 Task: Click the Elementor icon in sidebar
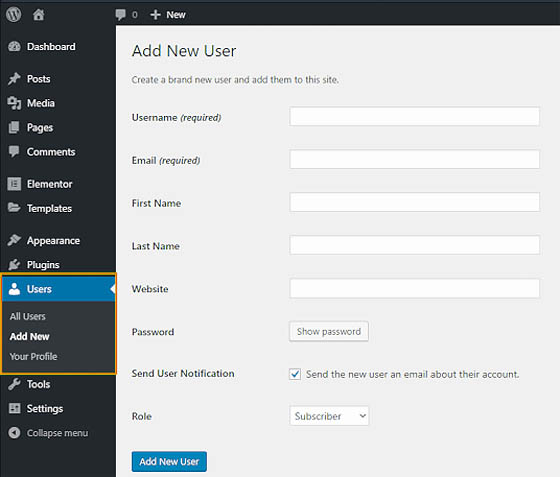[14, 184]
